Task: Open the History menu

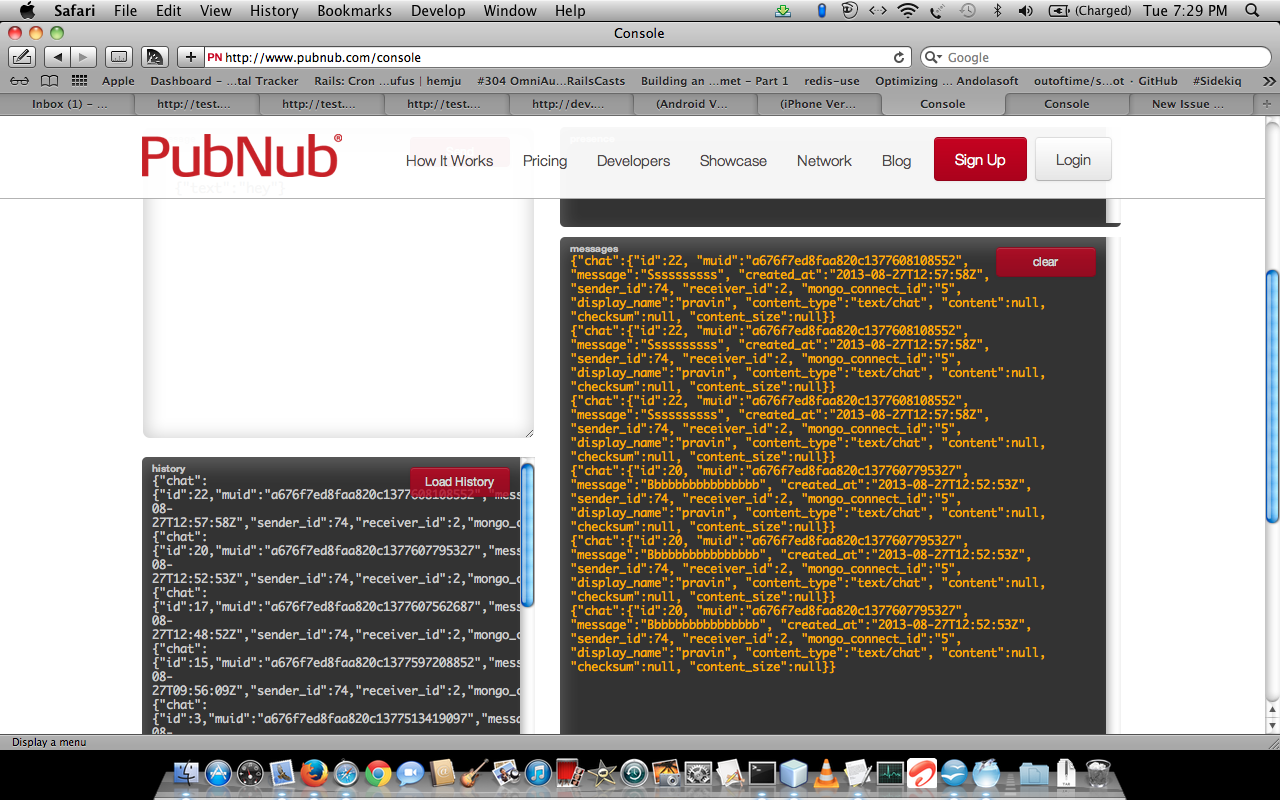Action: click(x=274, y=11)
